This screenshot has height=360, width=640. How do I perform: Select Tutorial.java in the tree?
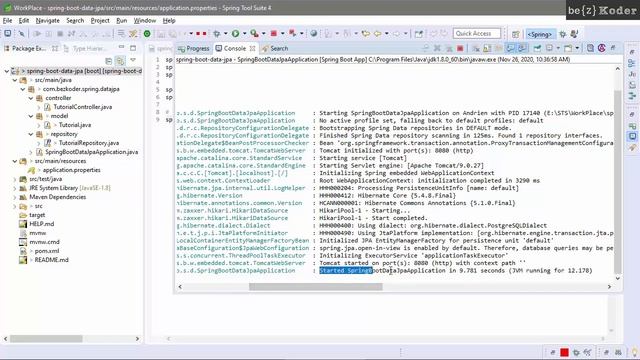[75, 125]
